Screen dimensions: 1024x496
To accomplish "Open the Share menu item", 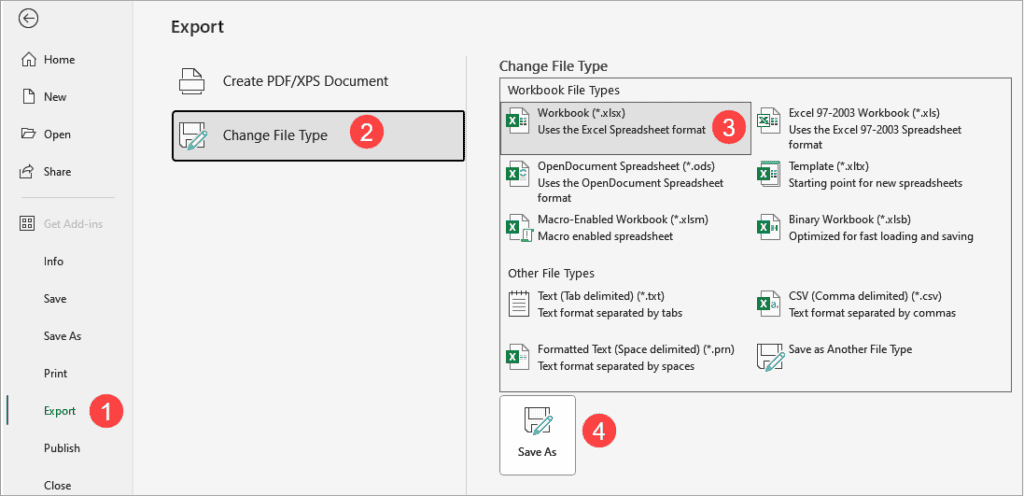I will click(57, 172).
